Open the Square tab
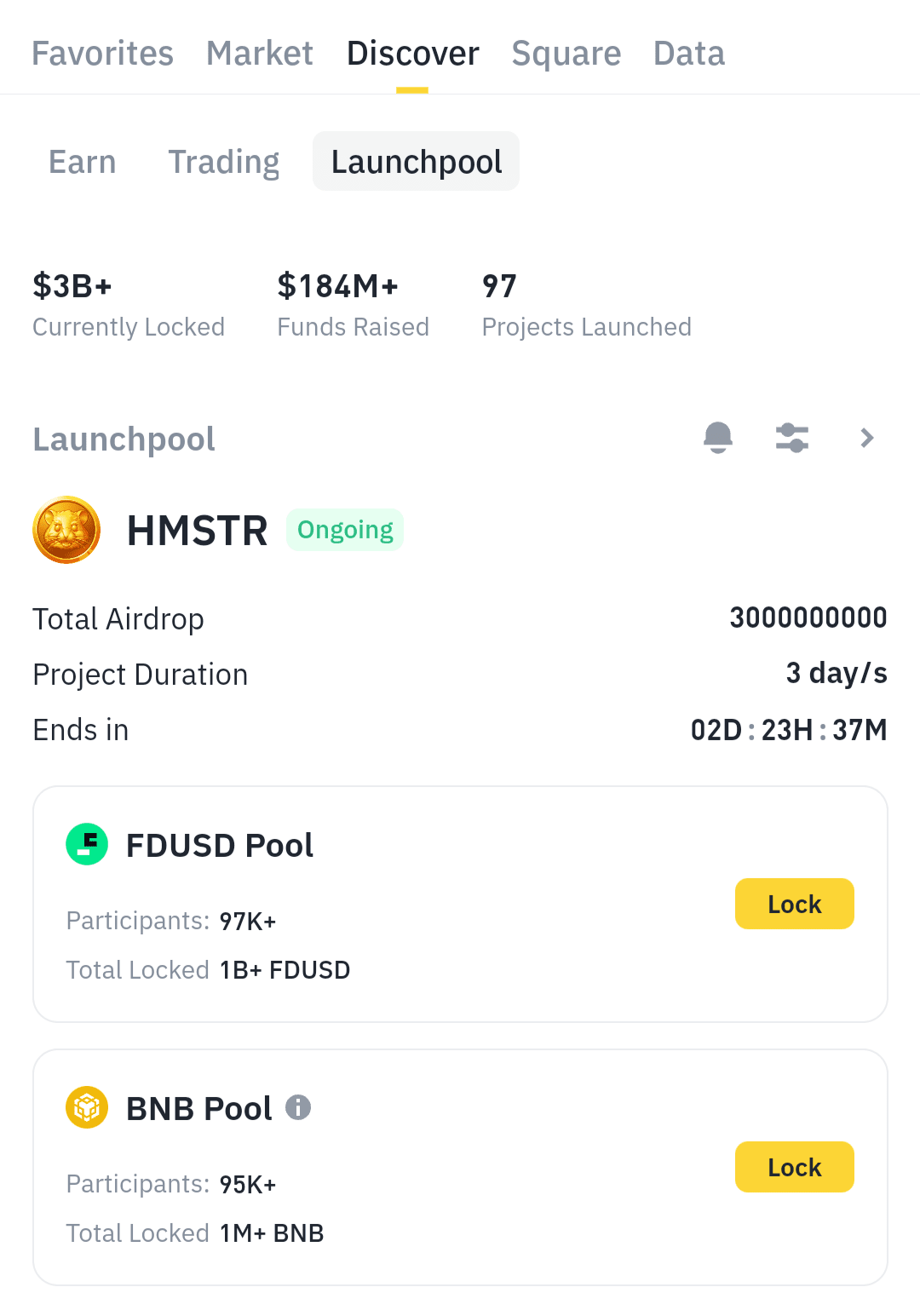920x1316 pixels. pyautogui.click(x=566, y=53)
